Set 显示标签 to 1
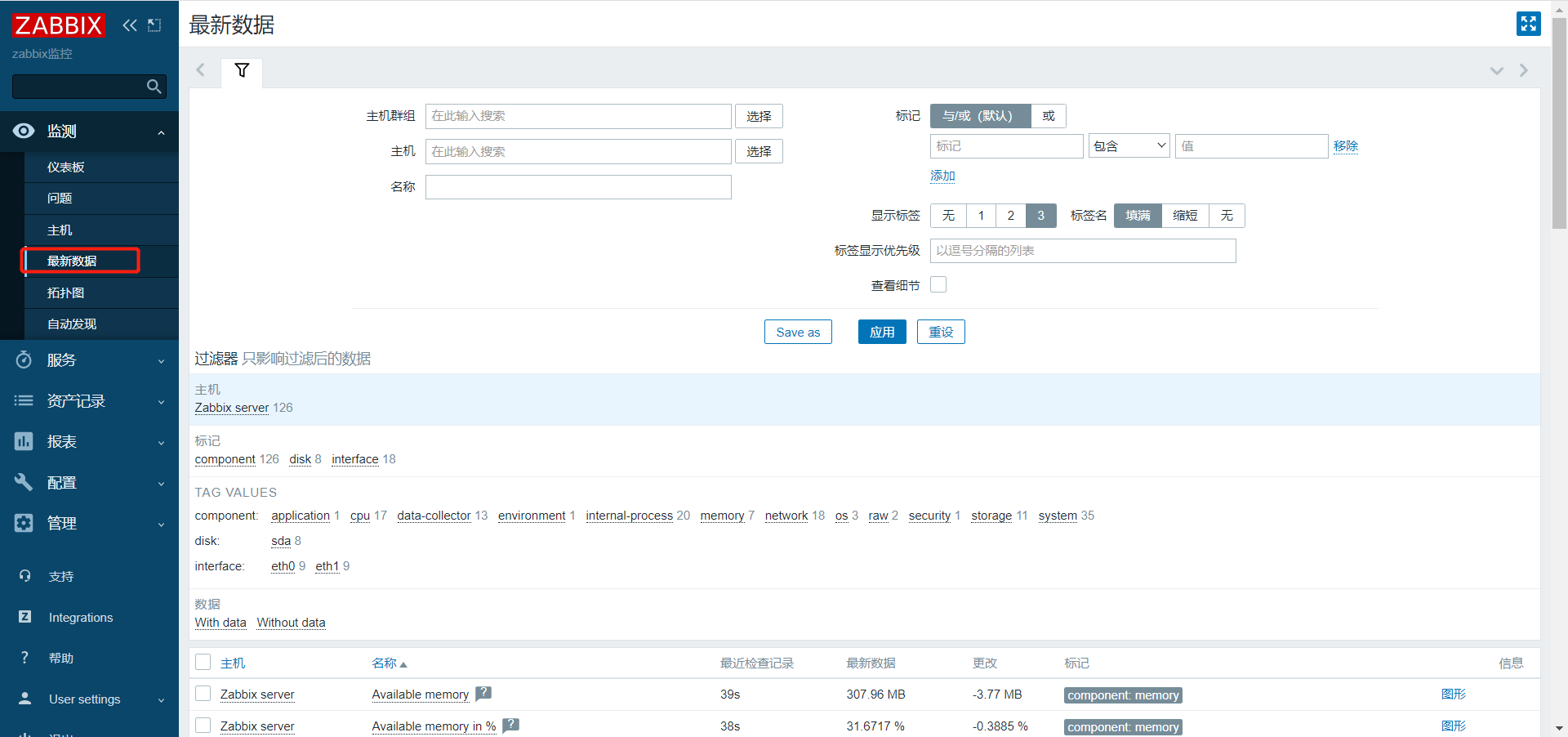The width and height of the screenshot is (1568, 737). point(981,216)
